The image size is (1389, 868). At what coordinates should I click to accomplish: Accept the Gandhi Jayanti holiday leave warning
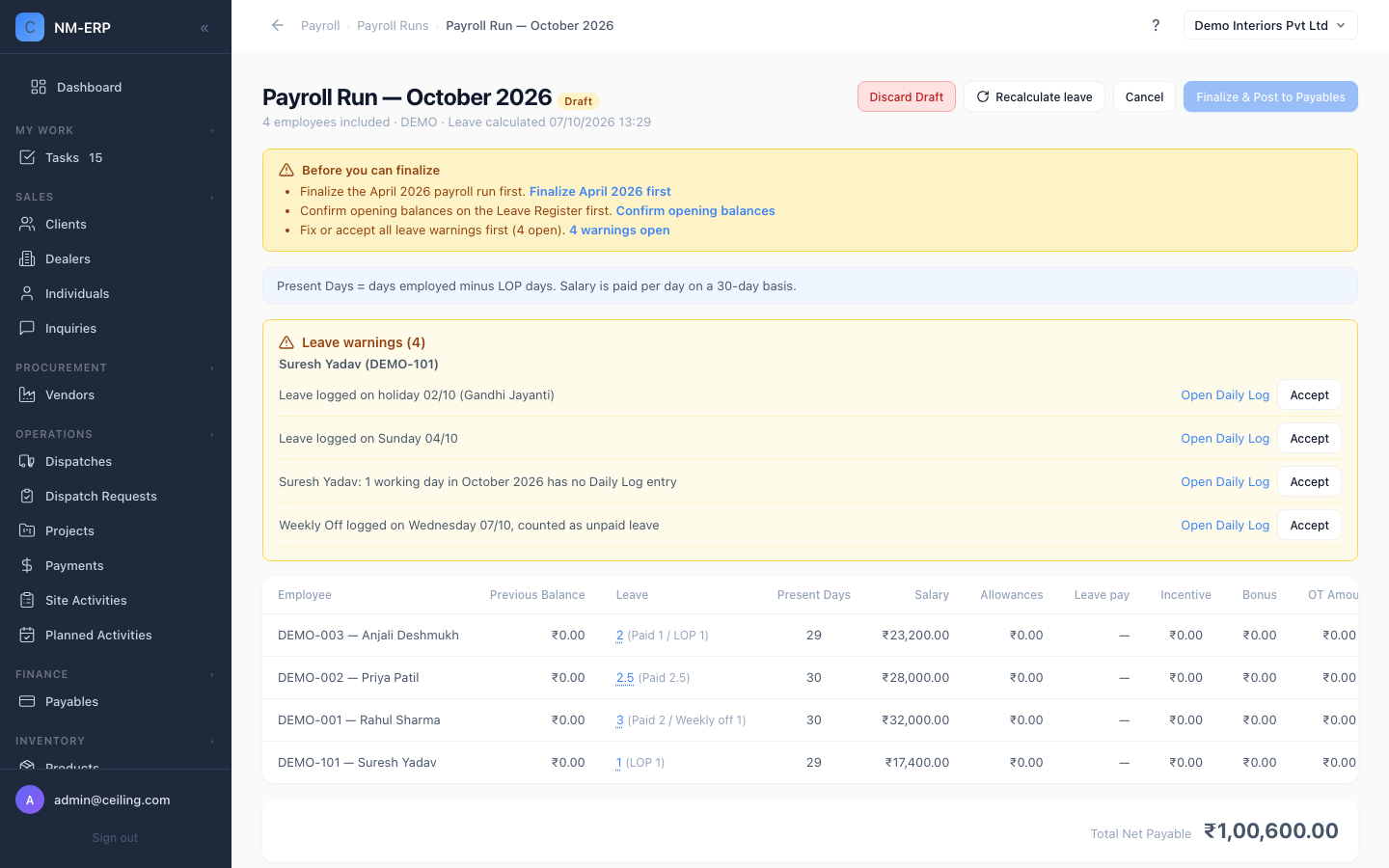[1309, 394]
